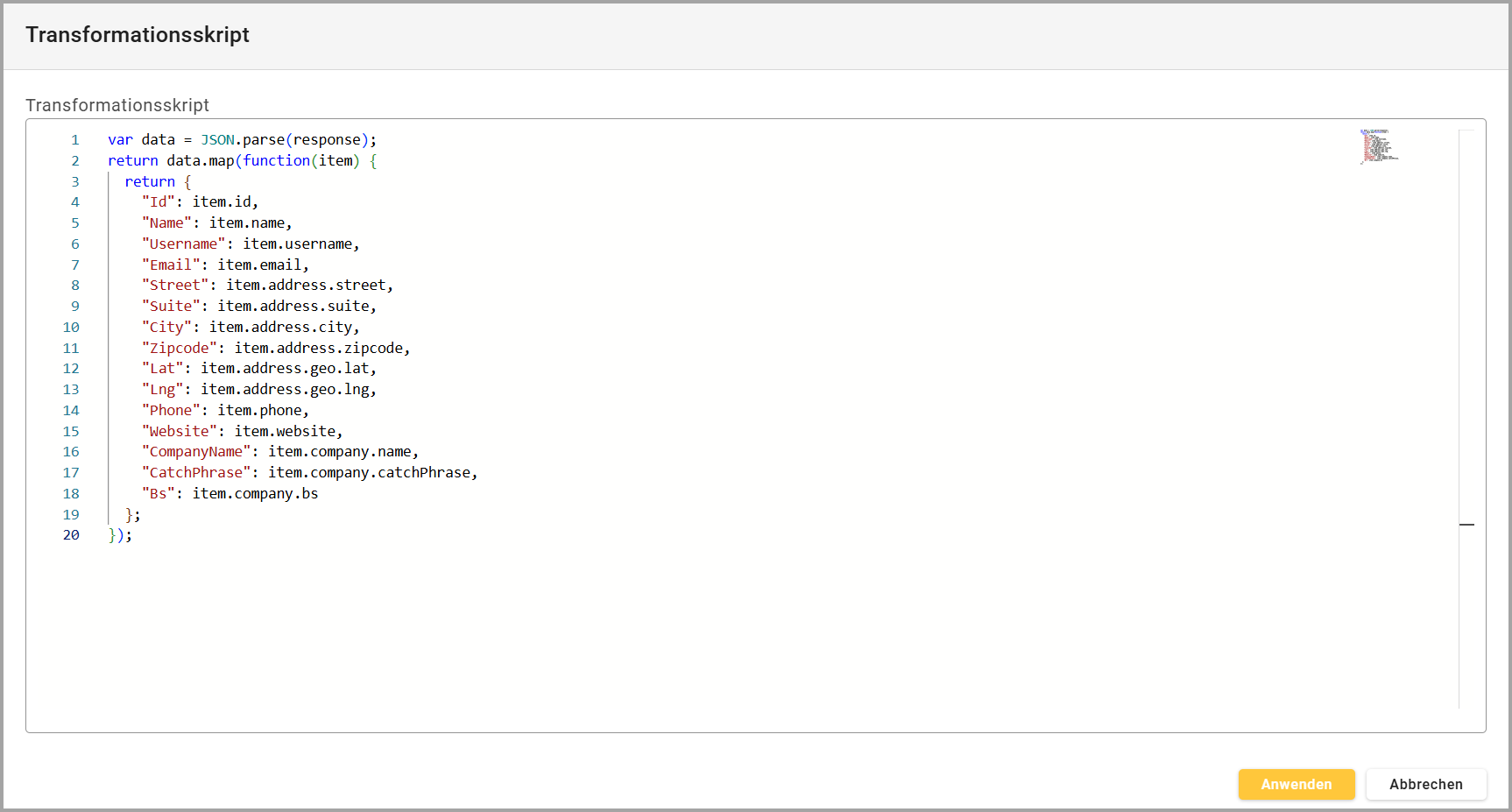Viewport: 1512px width, 812px height.
Task: Click the Anwenden button
Action: coord(1296,784)
